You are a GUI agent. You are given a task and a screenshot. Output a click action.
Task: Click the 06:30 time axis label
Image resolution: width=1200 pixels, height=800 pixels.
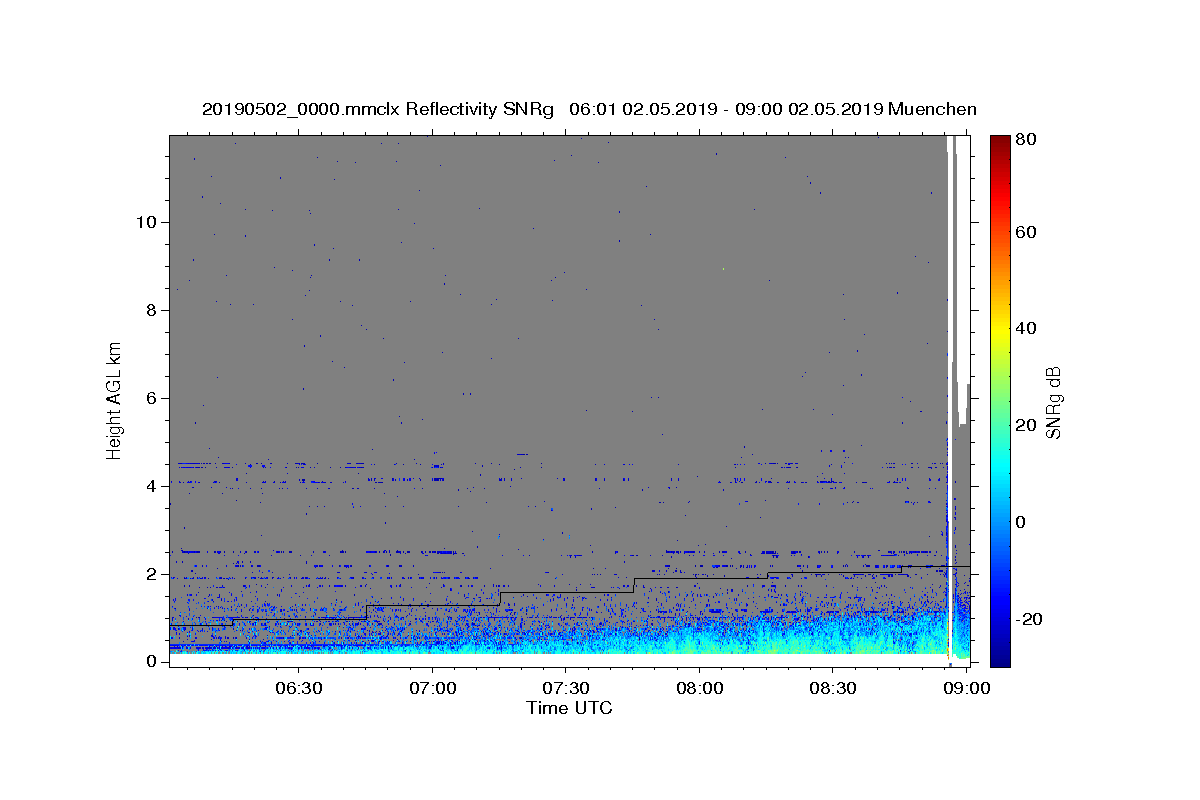[299, 688]
